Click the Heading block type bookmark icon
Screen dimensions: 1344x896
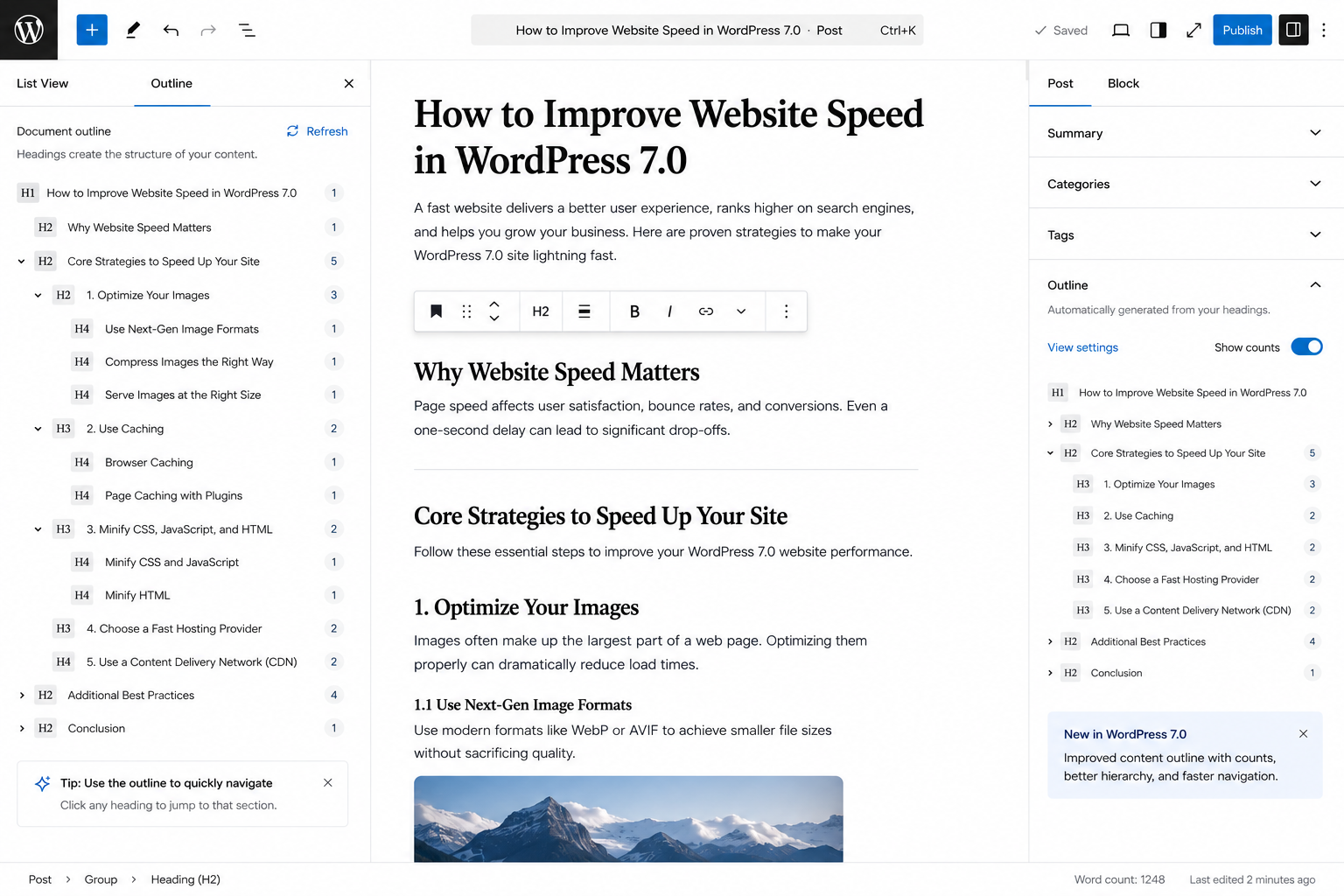click(436, 311)
